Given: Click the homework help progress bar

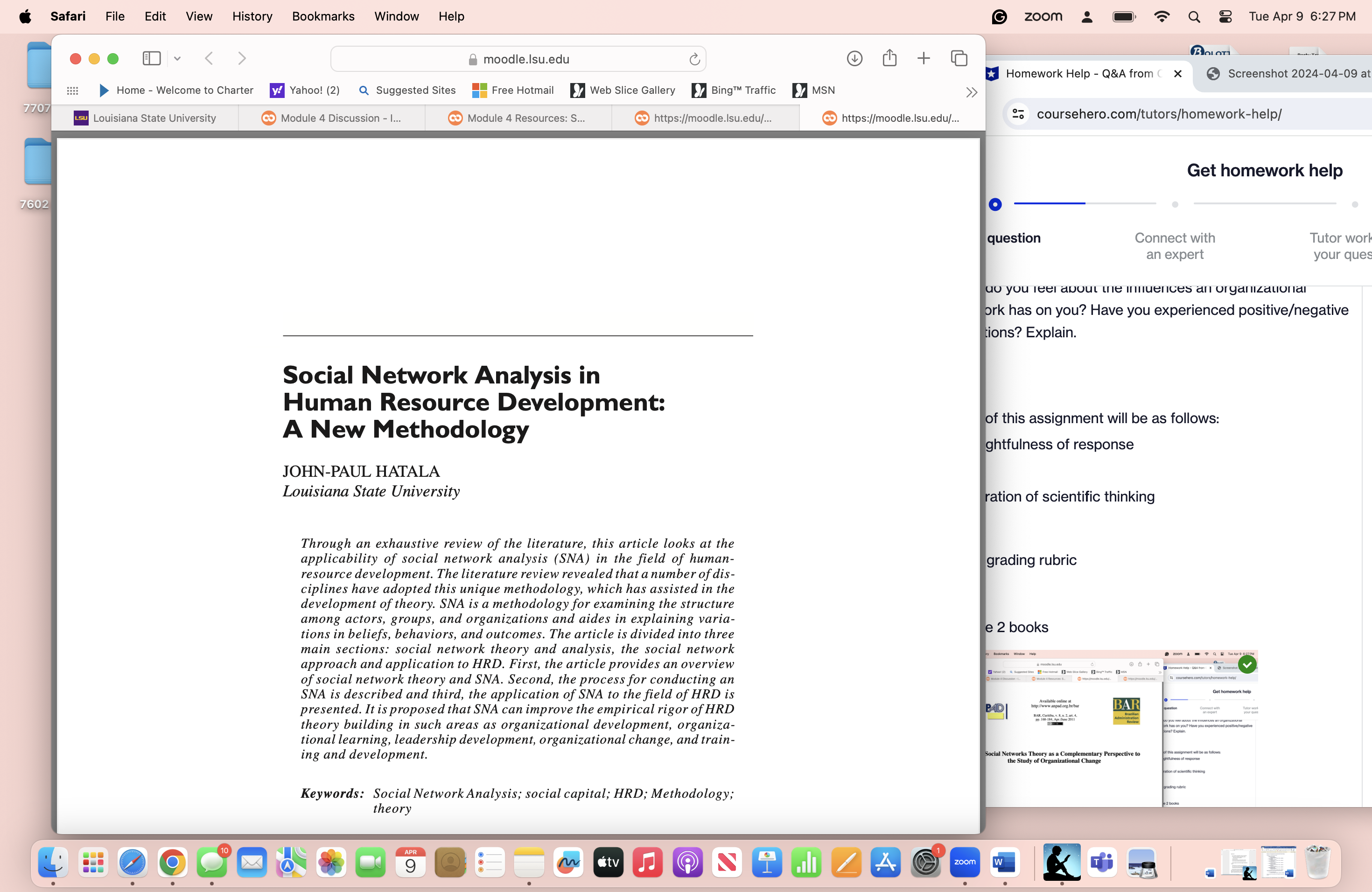Looking at the screenshot, I should coord(1085,203).
